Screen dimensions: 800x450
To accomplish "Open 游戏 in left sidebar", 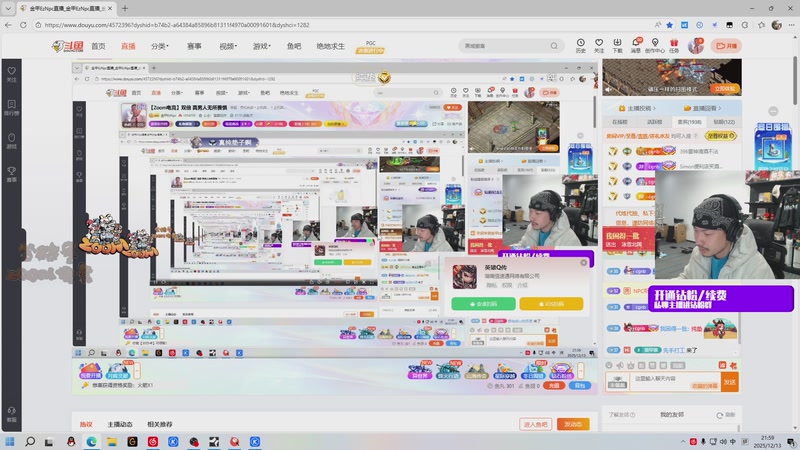I will [x=11, y=141].
